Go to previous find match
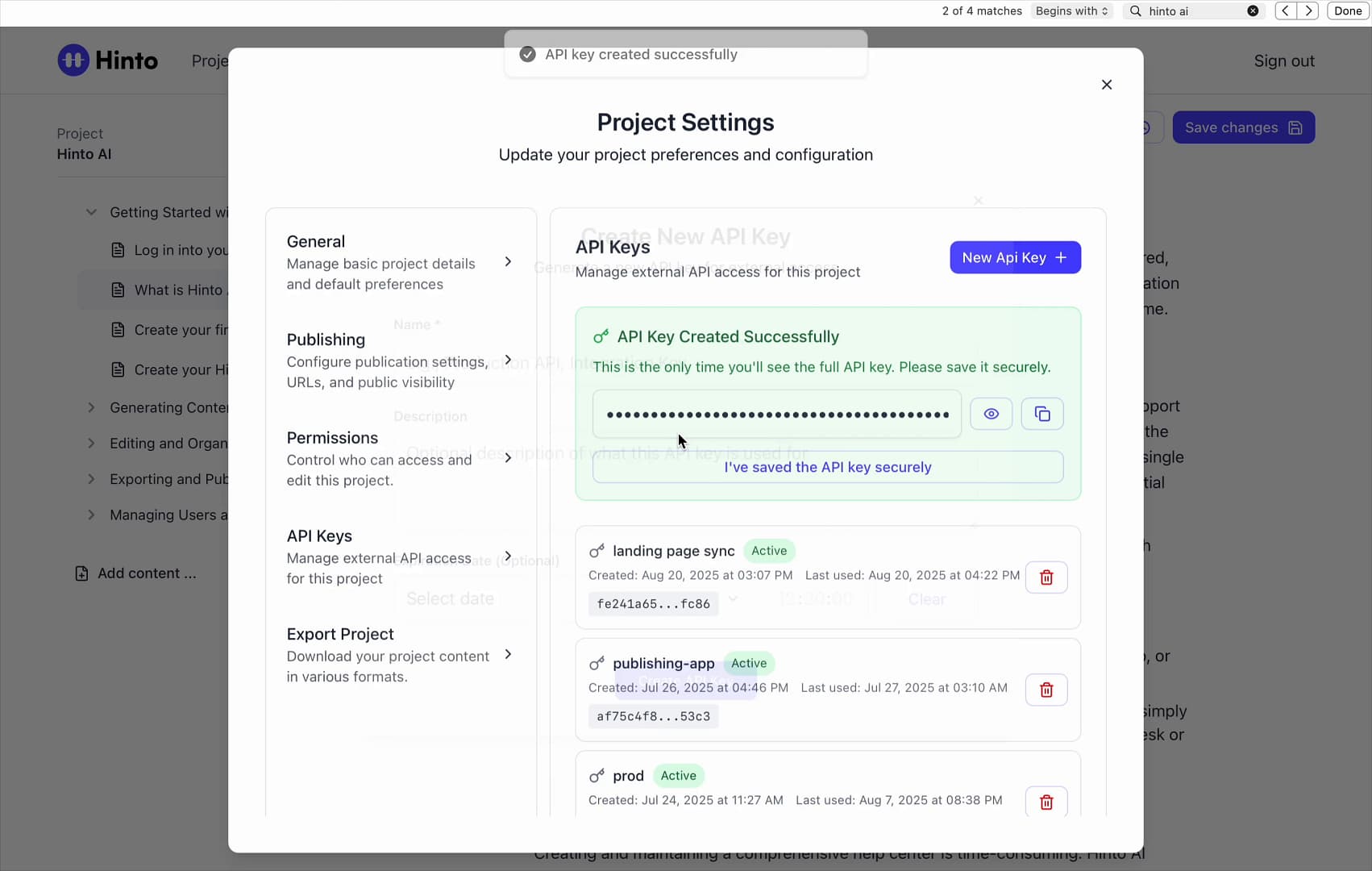1372x871 pixels. [x=1286, y=10]
